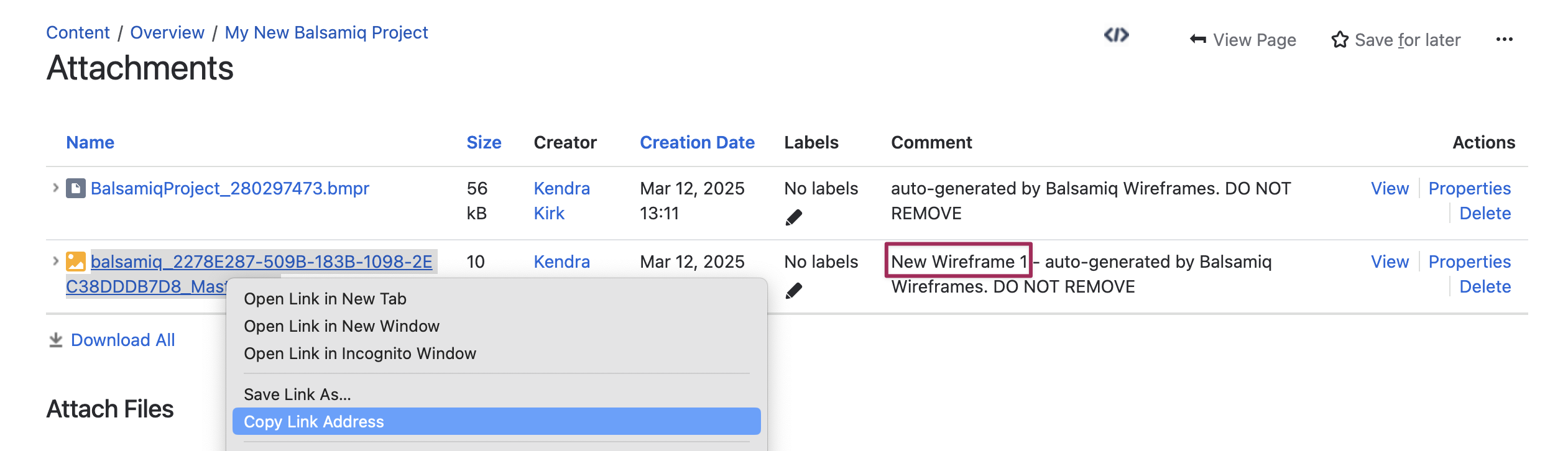Delete the BalsamiqProject bmpr attachment
The image size is (1568, 451).
[x=1485, y=213]
